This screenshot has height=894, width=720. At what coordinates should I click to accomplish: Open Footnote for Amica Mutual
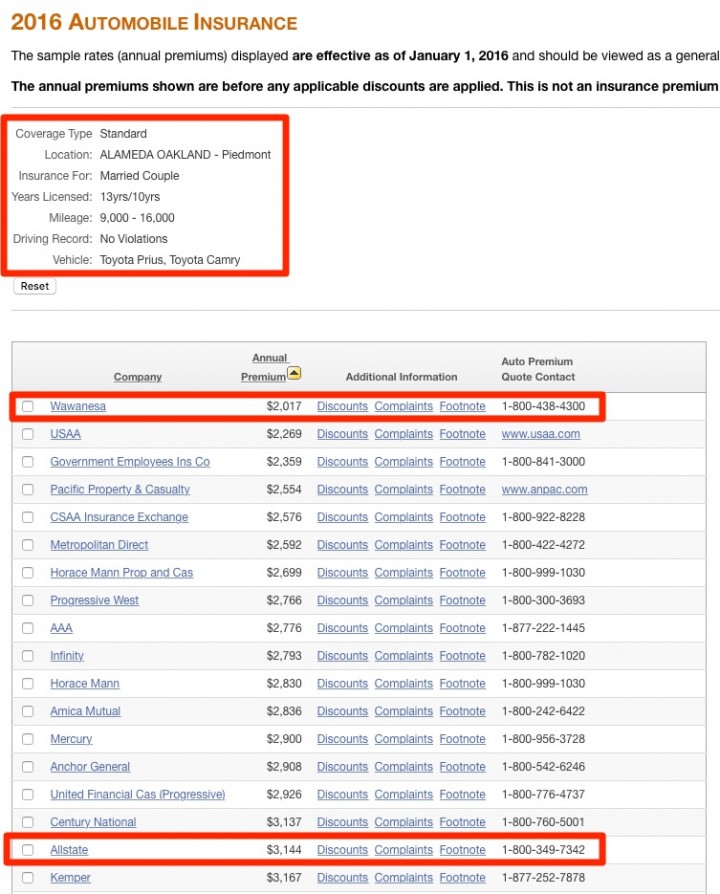[462, 711]
